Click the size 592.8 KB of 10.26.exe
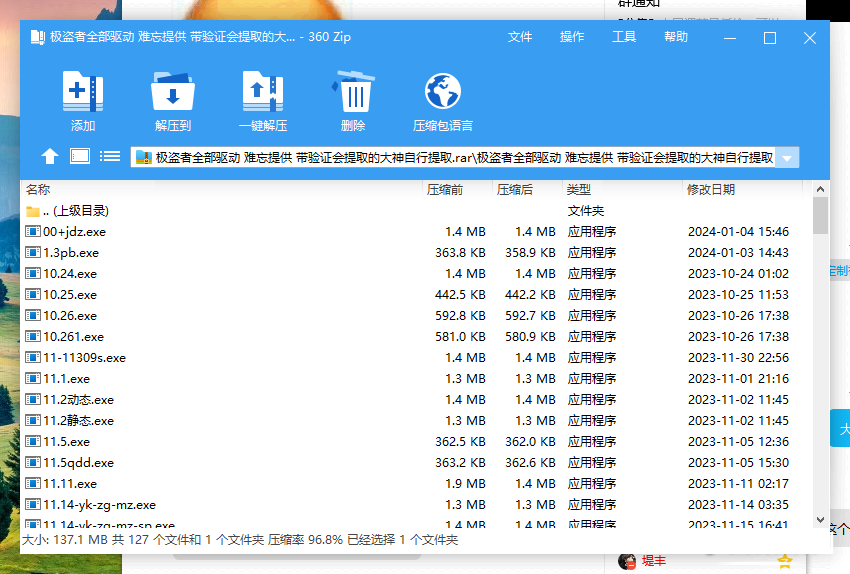The height and width of the screenshot is (574, 850). 460,316
